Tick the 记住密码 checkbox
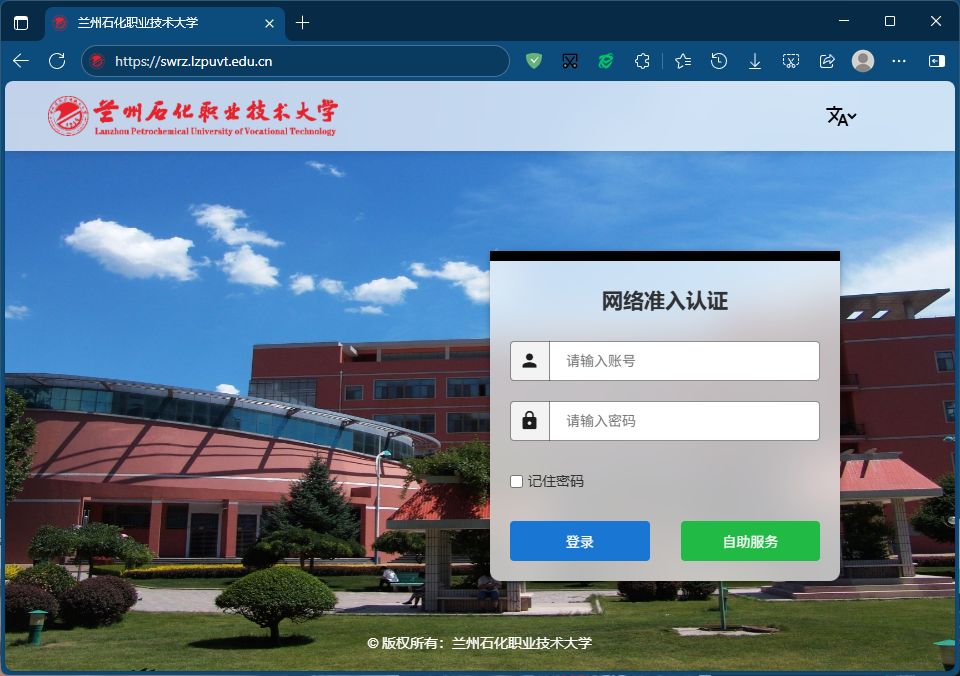The width and height of the screenshot is (960, 676). click(517, 481)
